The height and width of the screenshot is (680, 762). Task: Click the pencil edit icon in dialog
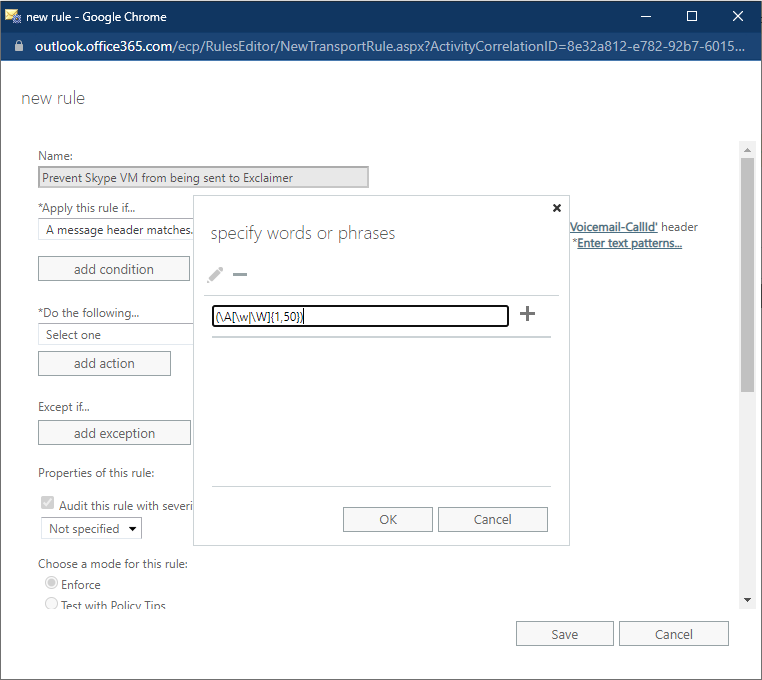[x=215, y=275]
